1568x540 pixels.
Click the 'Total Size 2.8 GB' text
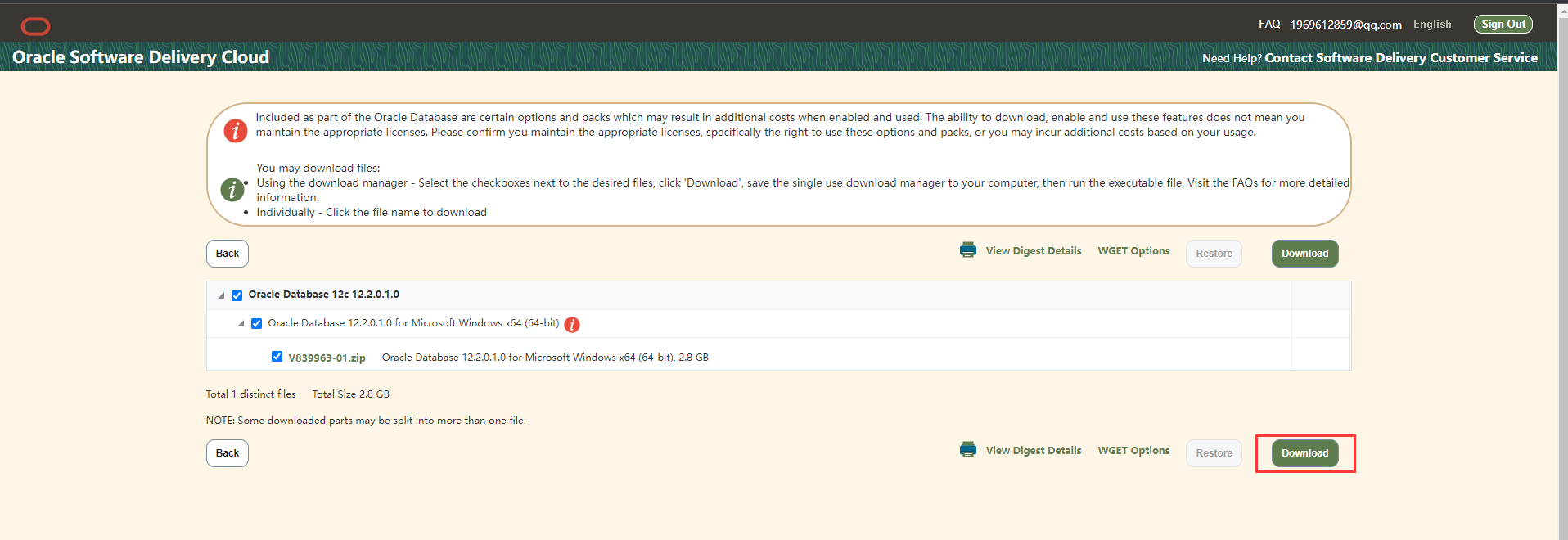(x=350, y=394)
